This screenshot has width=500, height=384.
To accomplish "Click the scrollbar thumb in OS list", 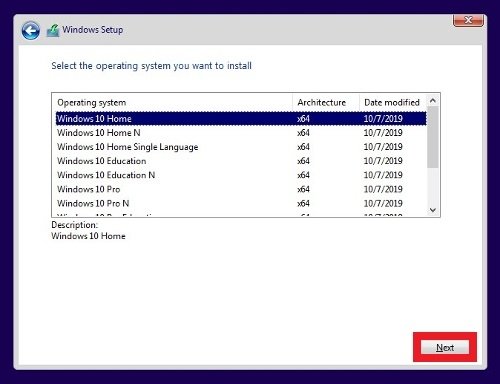I will pos(433,137).
